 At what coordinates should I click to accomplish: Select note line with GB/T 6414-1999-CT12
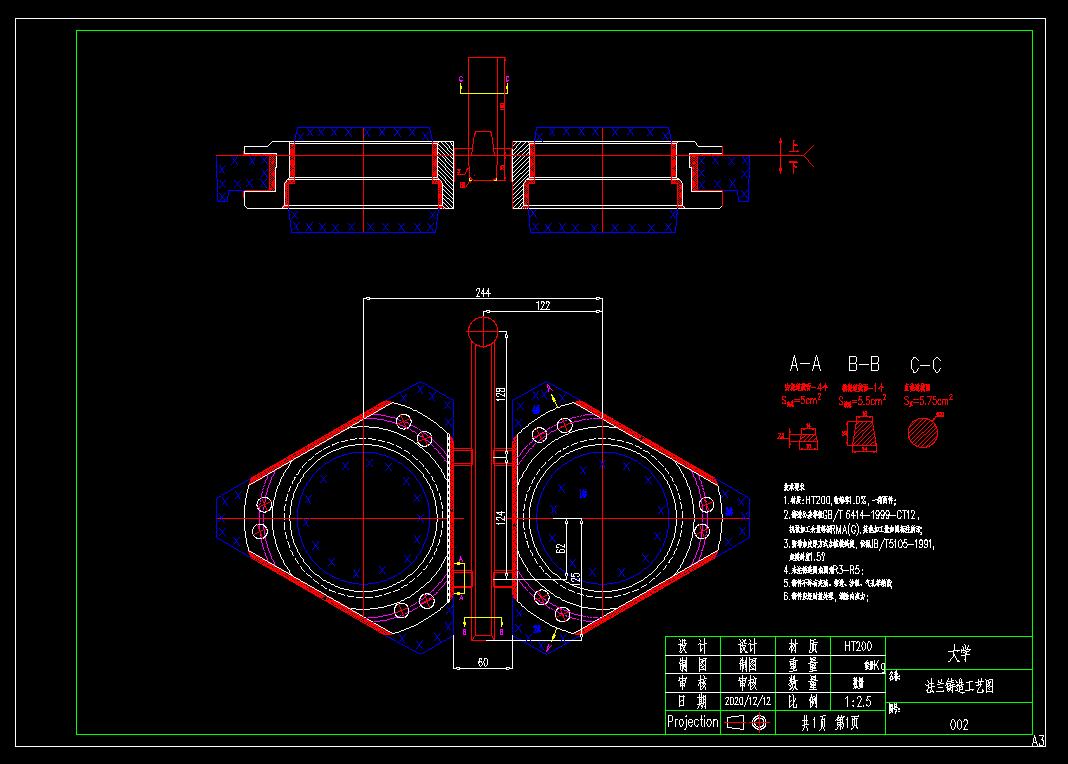(x=851, y=515)
